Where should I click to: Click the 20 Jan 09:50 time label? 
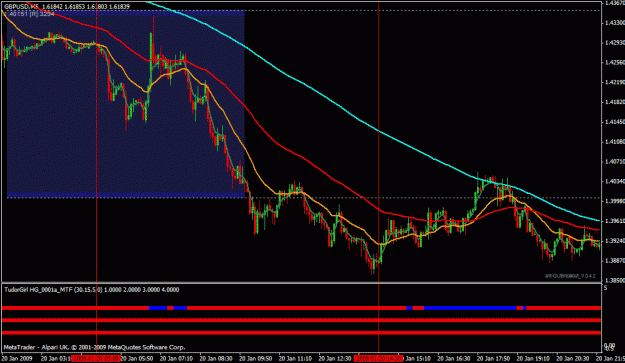point(256,359)
